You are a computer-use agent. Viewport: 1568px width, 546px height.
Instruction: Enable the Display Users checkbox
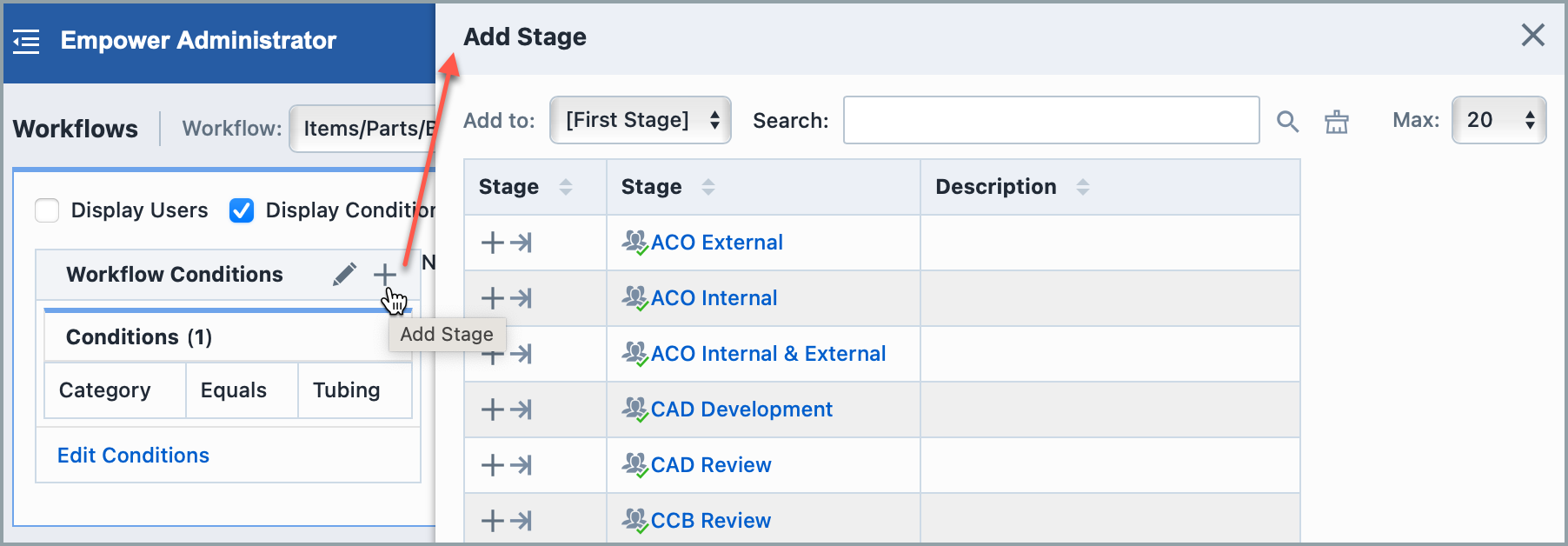pyautogui.click(x=47, y=210)
